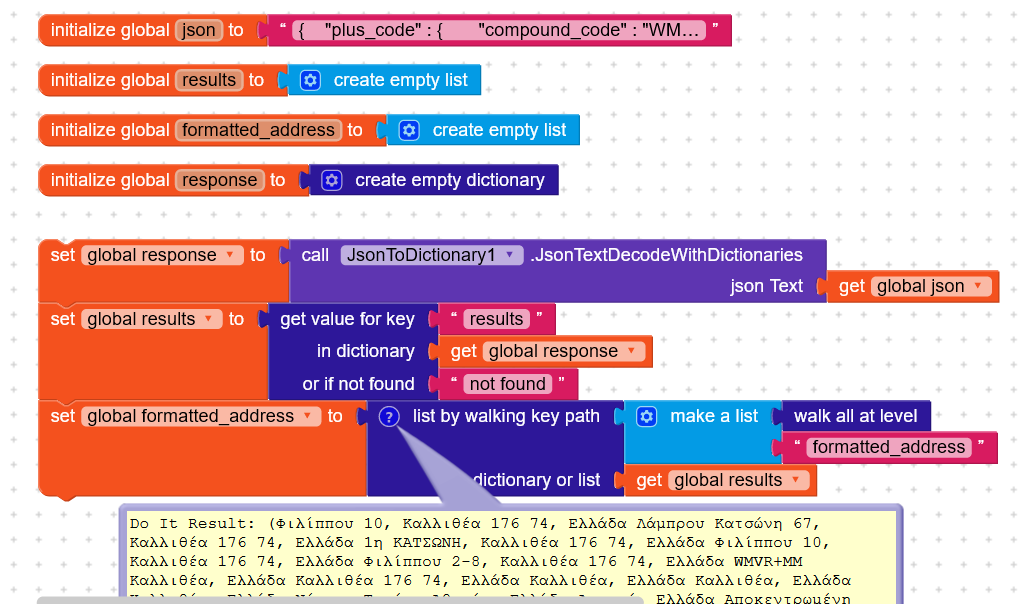The height and width of the screenshot is (604, 1028).
Task: Edit the json variable name field
Action: pyautogui.click(x=199, y=30)
